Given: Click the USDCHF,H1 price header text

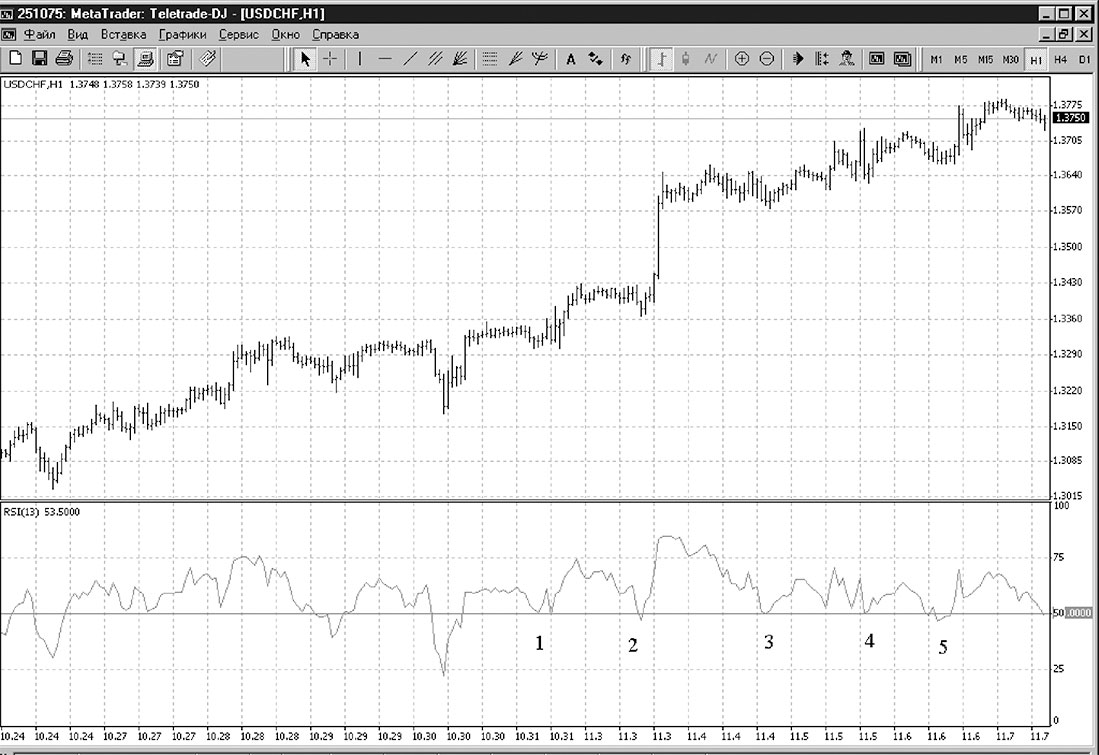Looking at the screenshot, I should (x=102, y=84).
